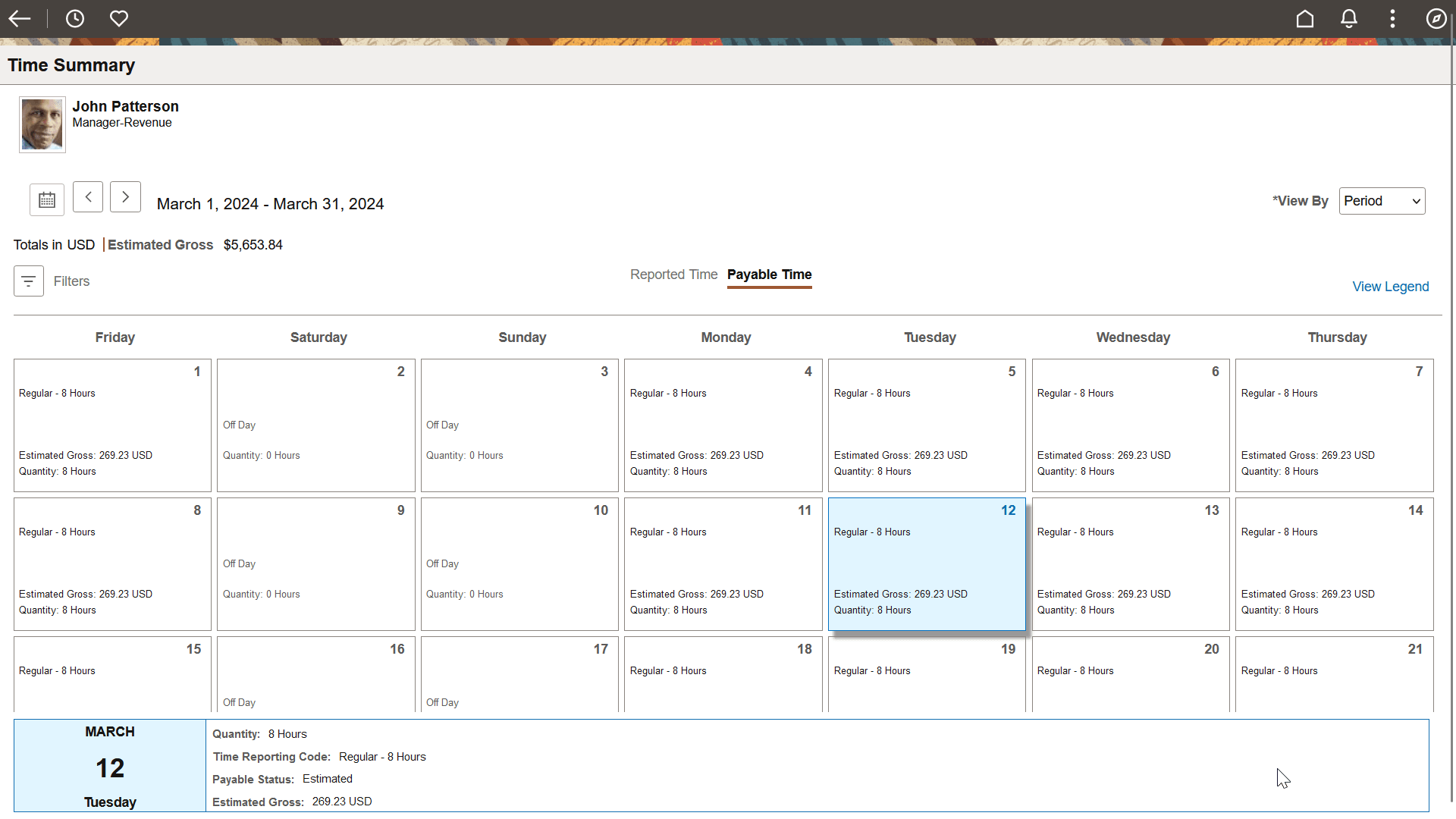This screenshot has height=819, width=1456.
Task: Open the Filters panel icon
Action: (28, 281)
